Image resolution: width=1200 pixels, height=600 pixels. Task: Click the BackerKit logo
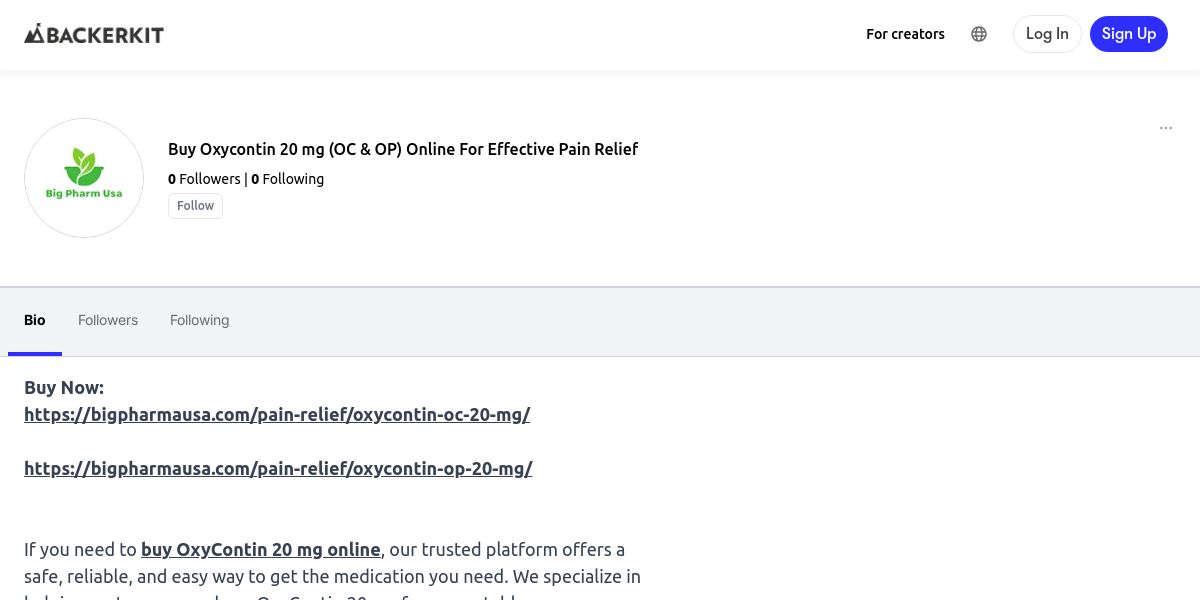[94, 34]
